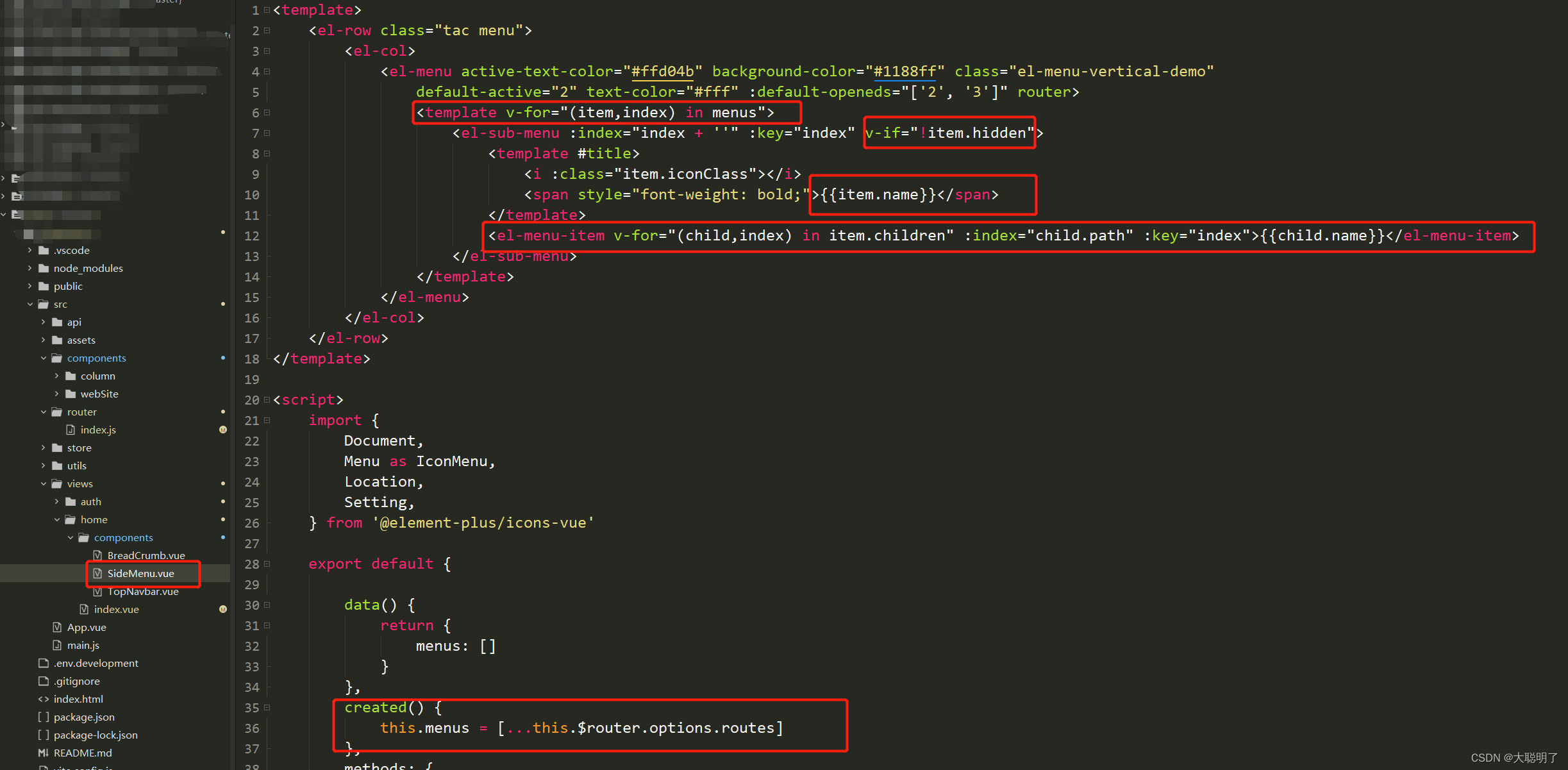1568x770 pixels.
Task: Place cursor on 'menus: []' line
Action: click(456, 646)
